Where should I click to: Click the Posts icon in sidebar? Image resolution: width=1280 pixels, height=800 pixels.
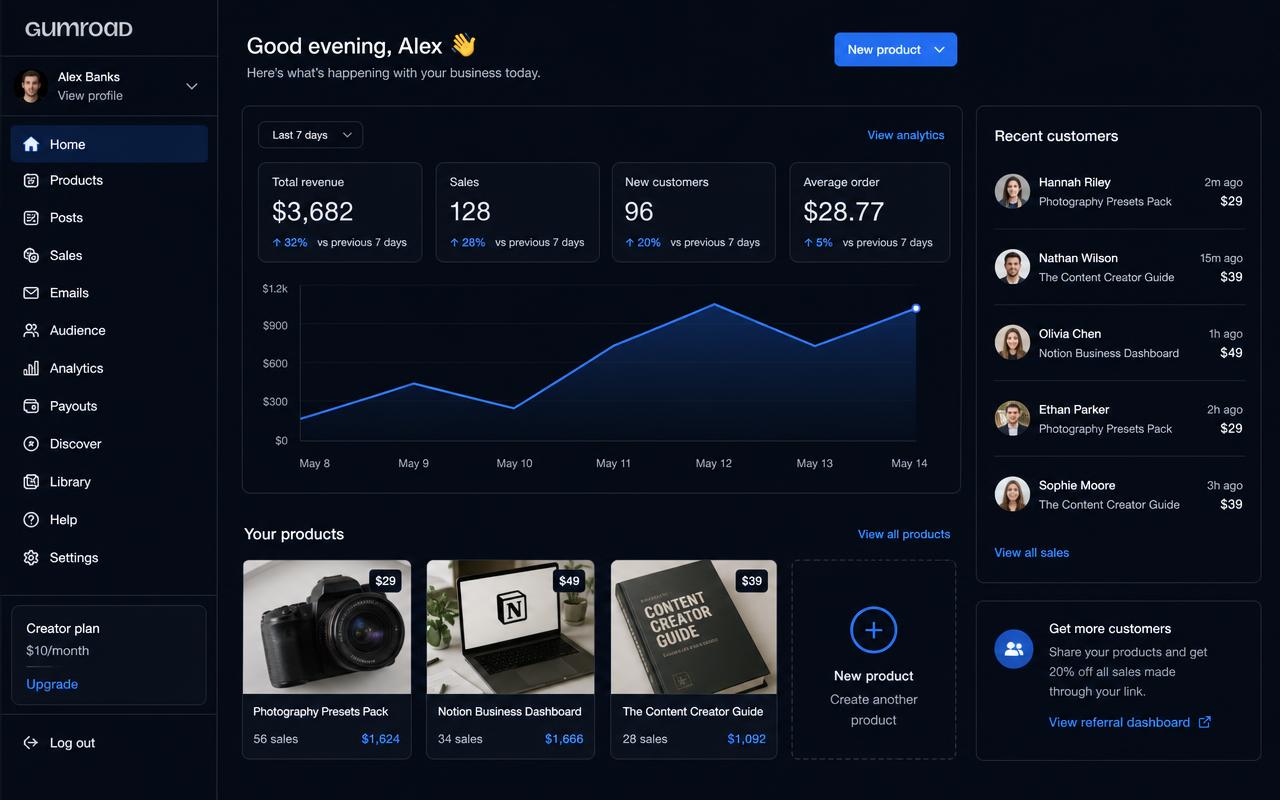coord(31,218)
